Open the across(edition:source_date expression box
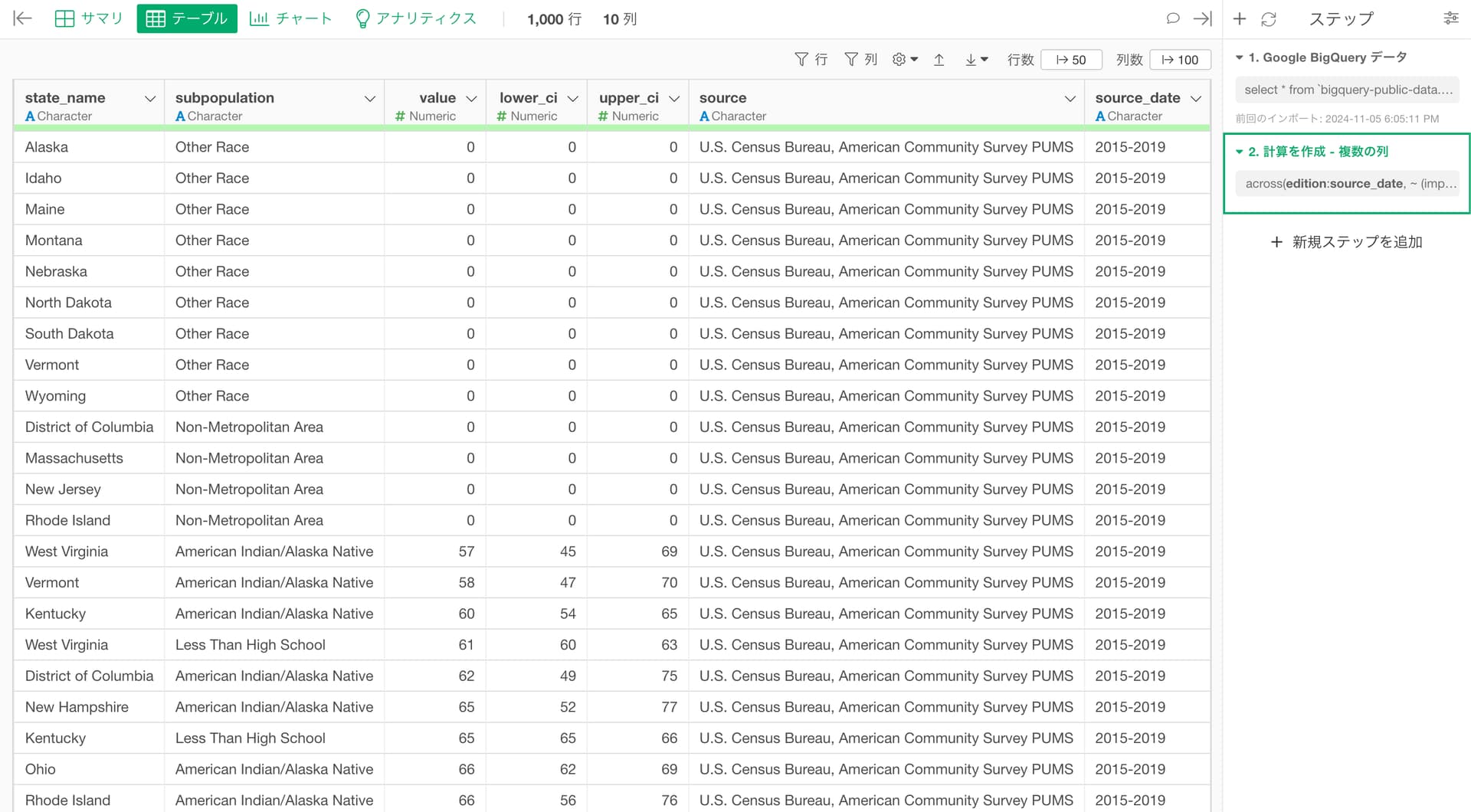This screenshot has height=812, width=1471. pyautogui.click(x=1347, y=184)
